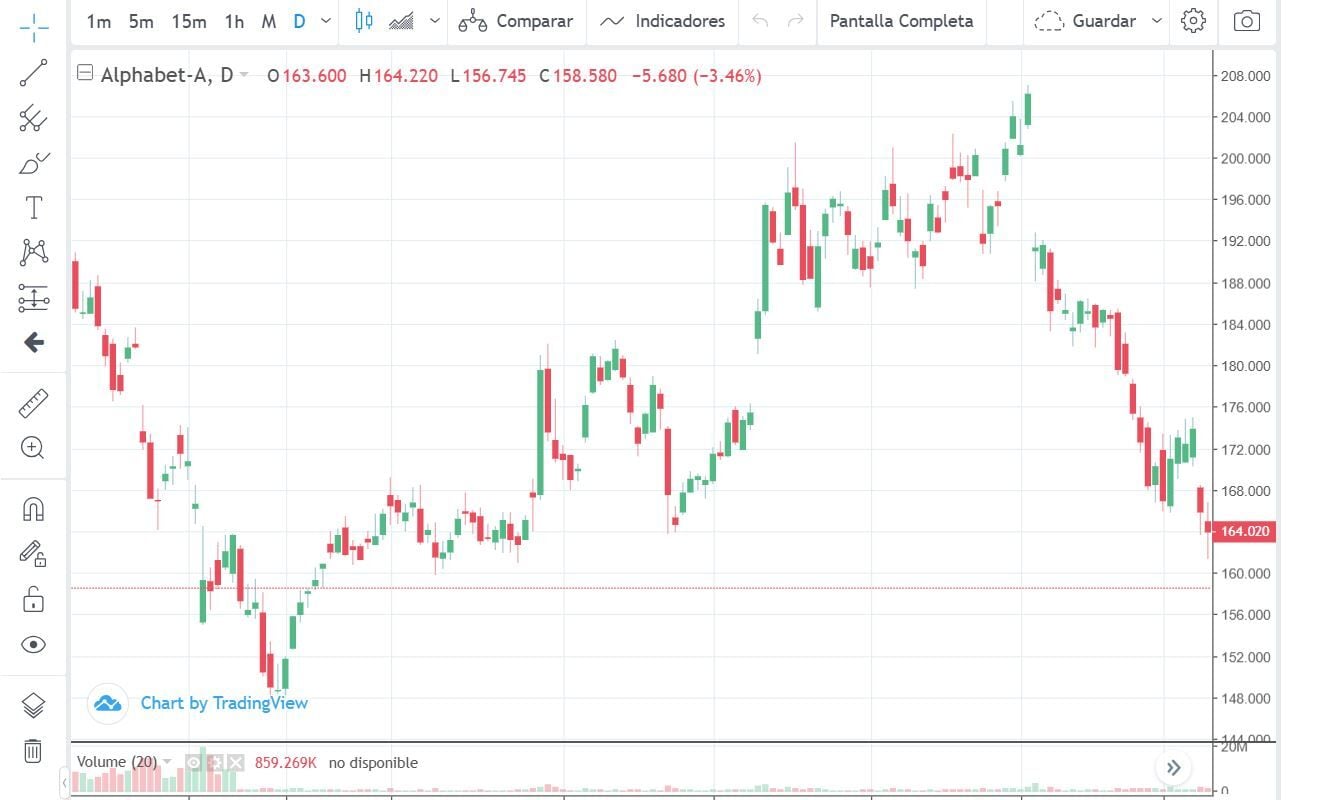1327x800 pixels.
Task: Choose the brush drawing tool
Action: coord(33,163)
